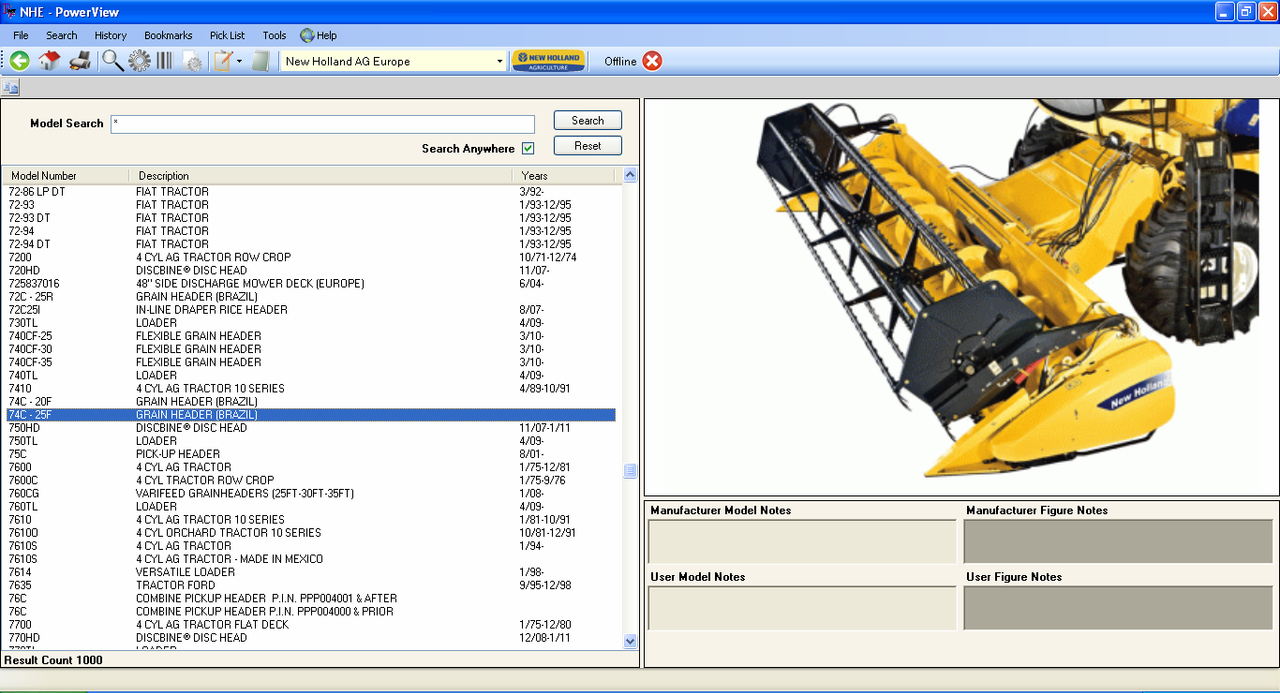Click the New Holland Agriculture logo
Screen dimensions: 1280x693
coord(548,61)
